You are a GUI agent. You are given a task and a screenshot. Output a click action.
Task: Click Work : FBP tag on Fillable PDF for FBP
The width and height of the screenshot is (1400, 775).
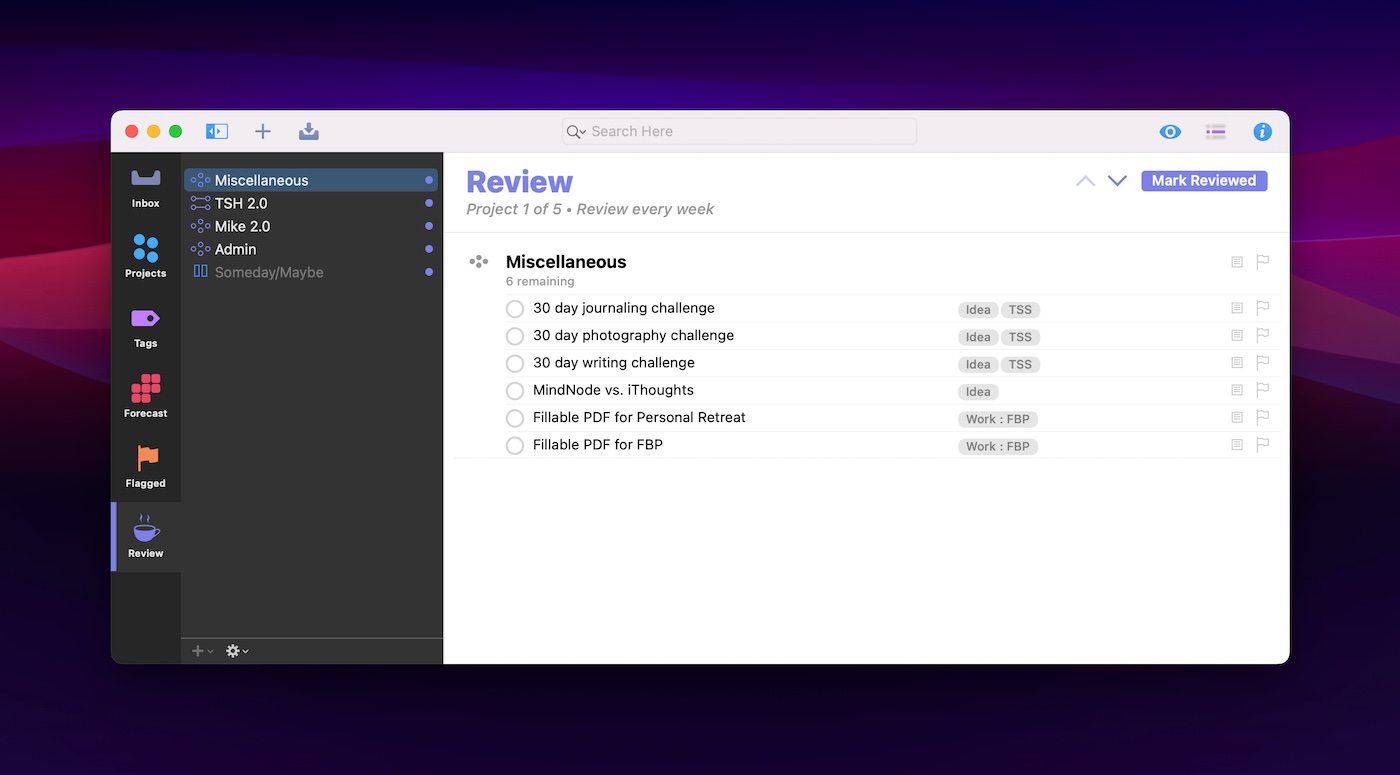click(x=998, y=447)
